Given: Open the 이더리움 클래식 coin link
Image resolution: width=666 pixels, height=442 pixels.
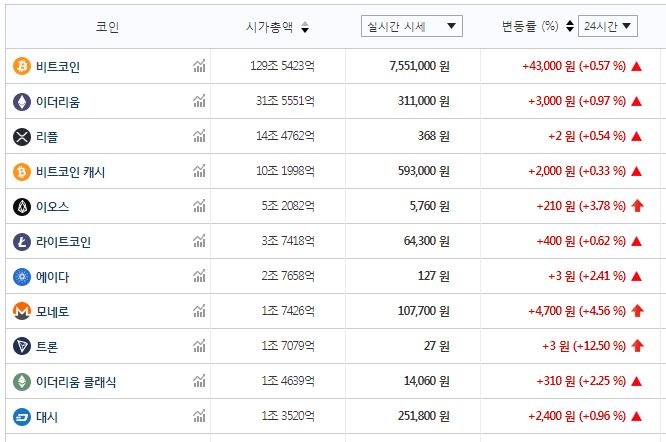Looking at the screenshot, I should click(76, 382).
